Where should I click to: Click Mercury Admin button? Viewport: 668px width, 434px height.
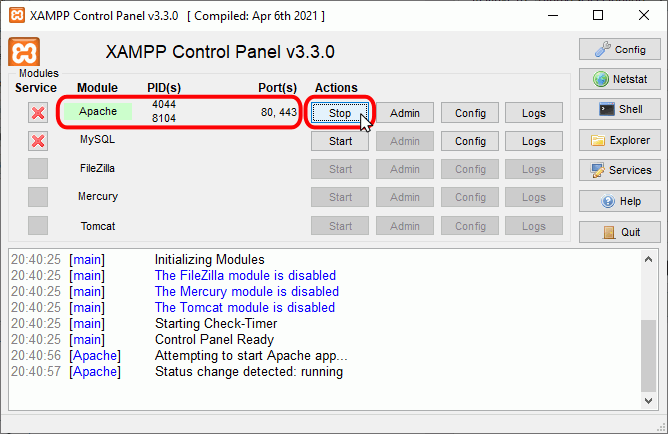pos(405,197)
